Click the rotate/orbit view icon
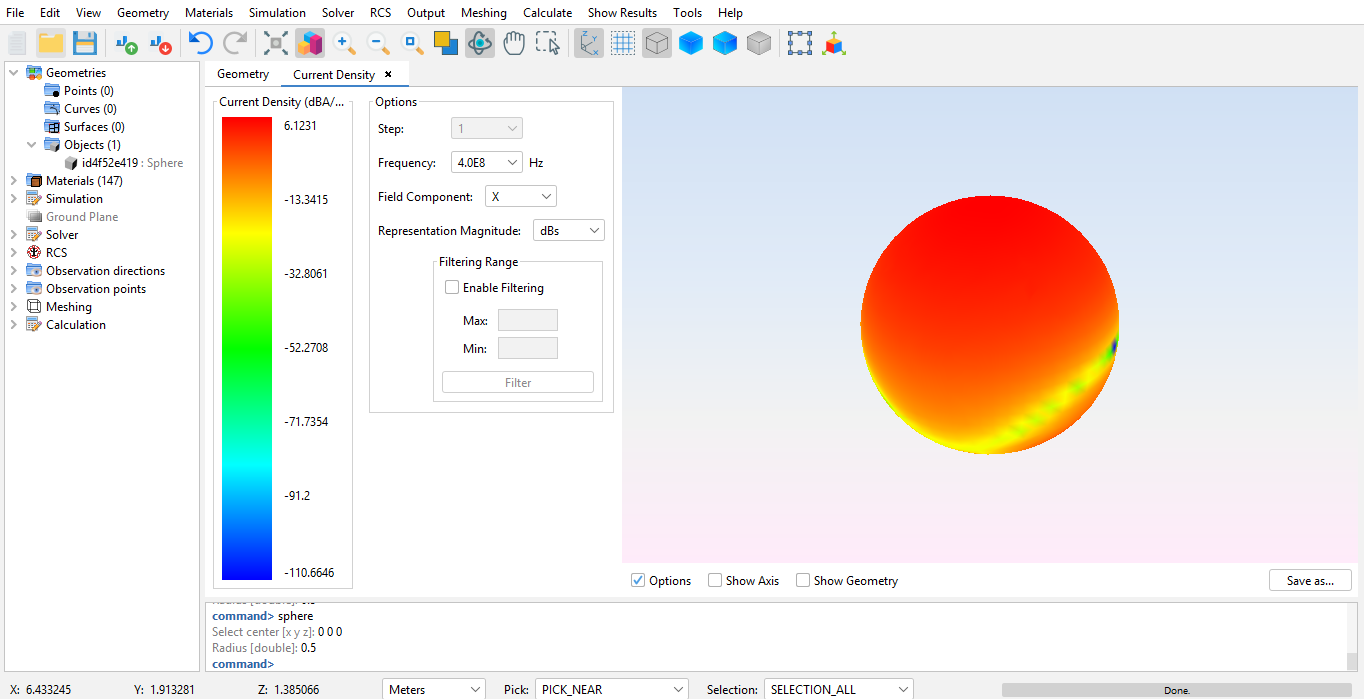This screenshot has width=1364, height=699. point(480,43)
